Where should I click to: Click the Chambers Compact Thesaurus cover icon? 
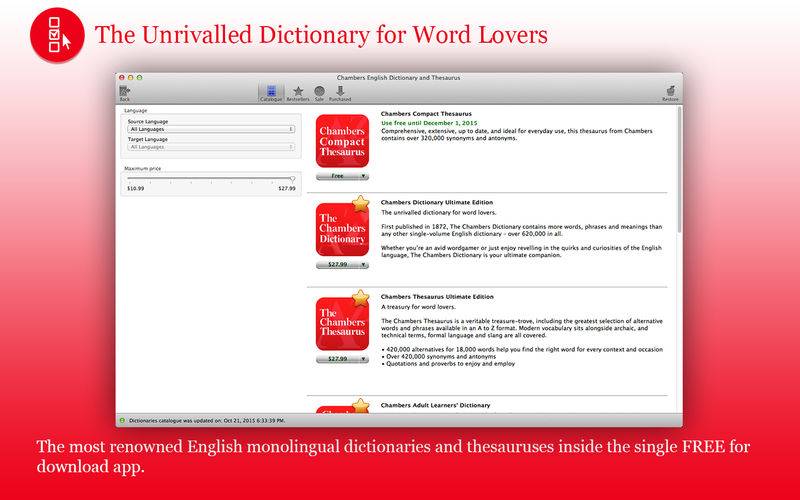(x=342, y=143)
